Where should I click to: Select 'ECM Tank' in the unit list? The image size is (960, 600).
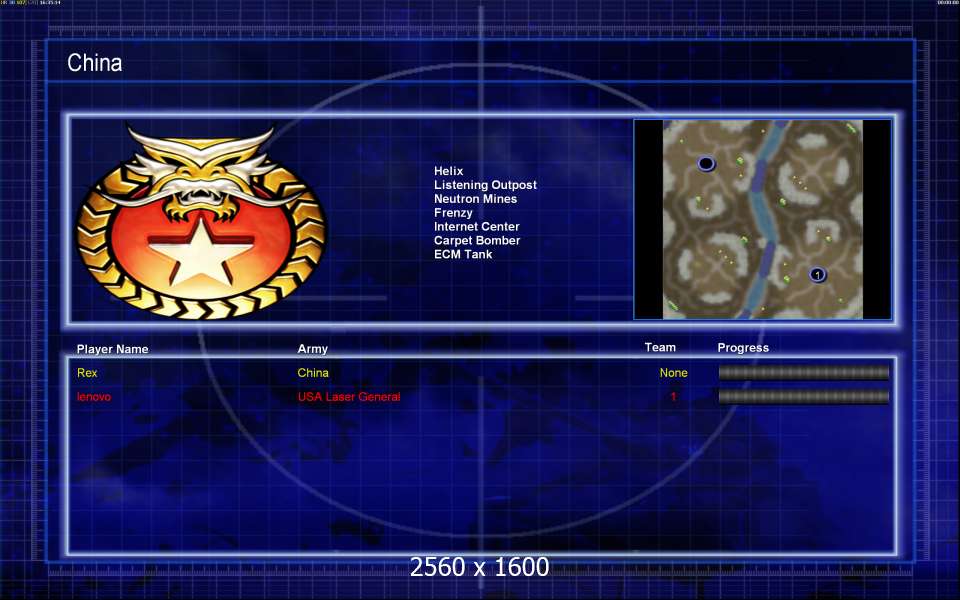[x=463, y=254]
